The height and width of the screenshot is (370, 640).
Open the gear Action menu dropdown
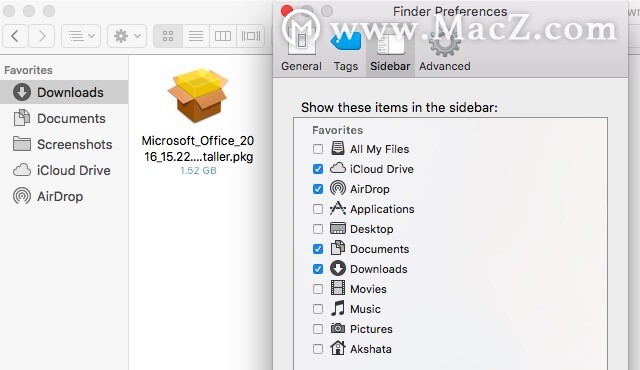click(x=127, y=36)
